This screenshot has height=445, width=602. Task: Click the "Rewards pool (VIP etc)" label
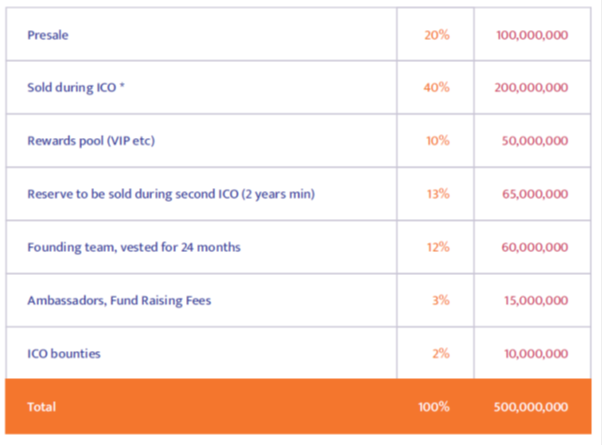point(91,141)
